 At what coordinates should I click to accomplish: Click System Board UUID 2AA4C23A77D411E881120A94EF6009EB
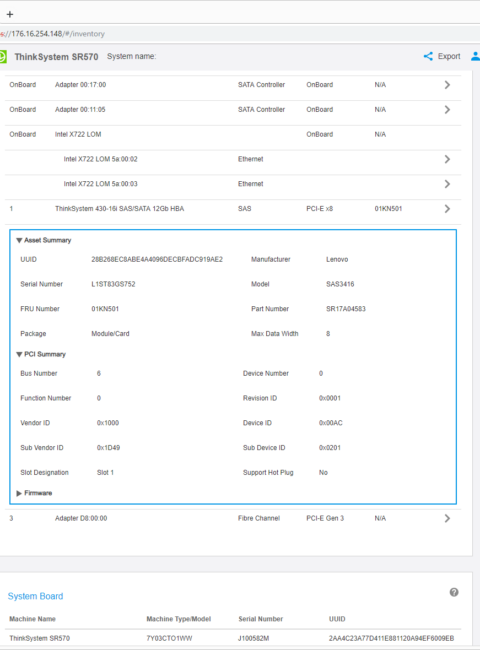[391, 638]
